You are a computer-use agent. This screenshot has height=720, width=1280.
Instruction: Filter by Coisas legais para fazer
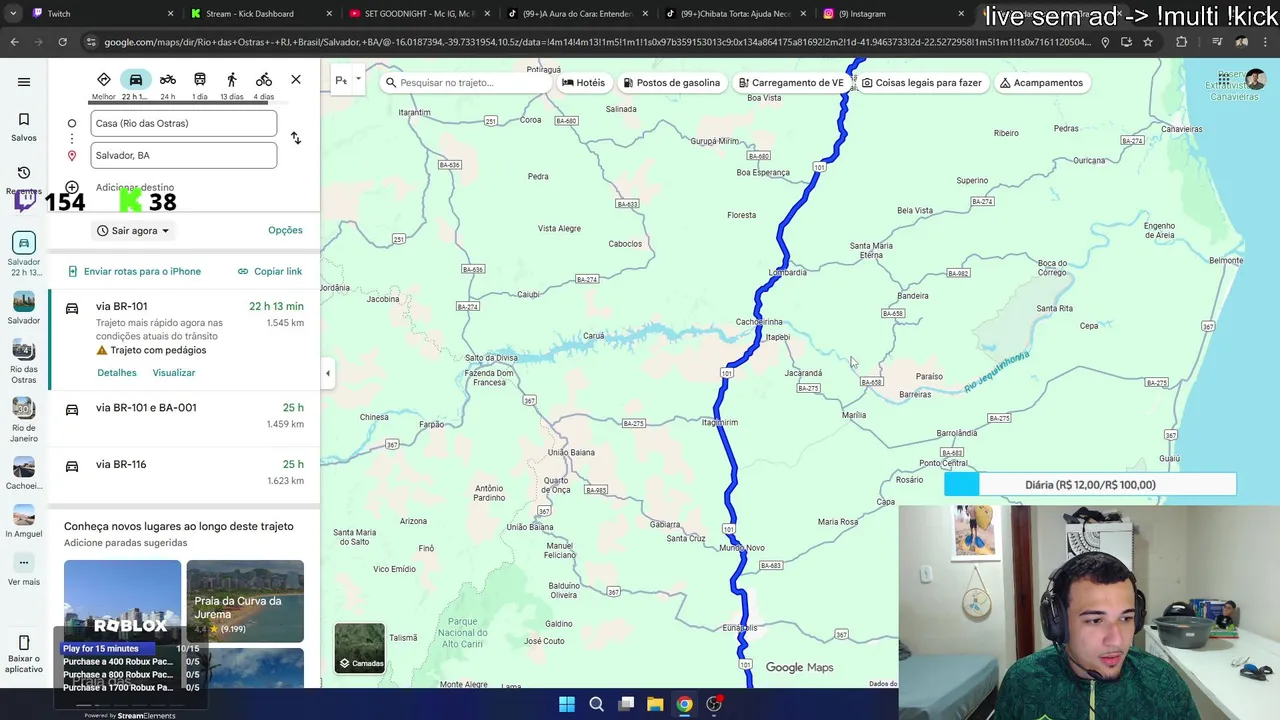coord(922,83)
